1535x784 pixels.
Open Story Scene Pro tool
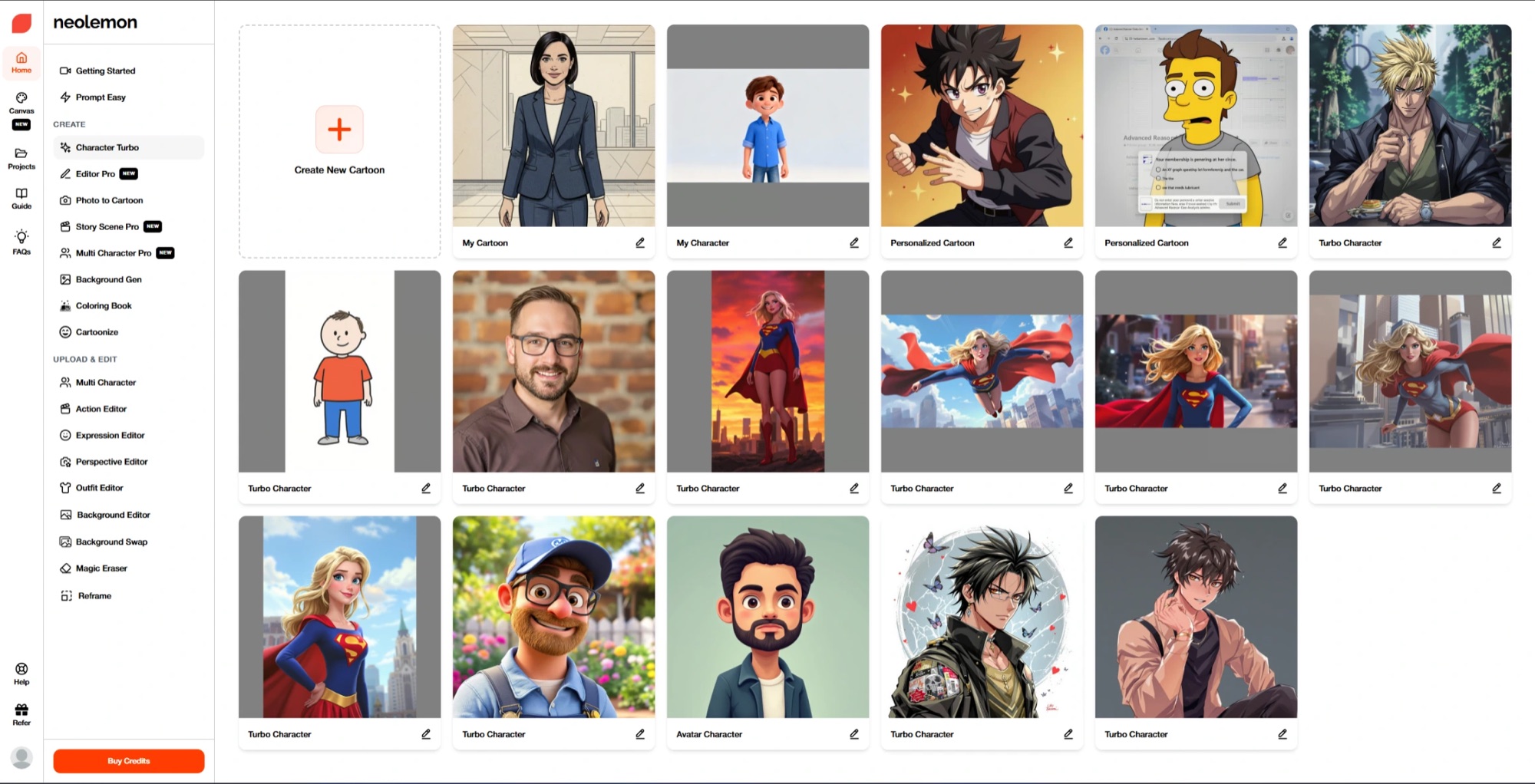pos(128,226)
